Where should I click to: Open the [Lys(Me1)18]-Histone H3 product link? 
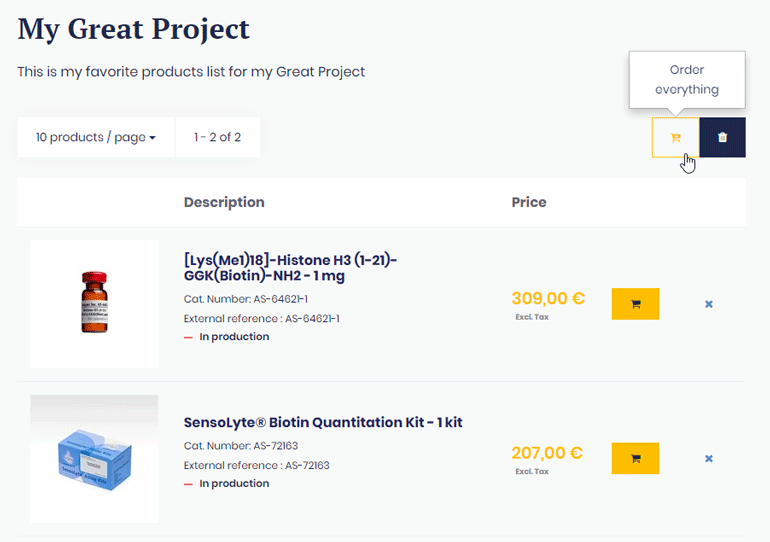click(x=290, y=267)
